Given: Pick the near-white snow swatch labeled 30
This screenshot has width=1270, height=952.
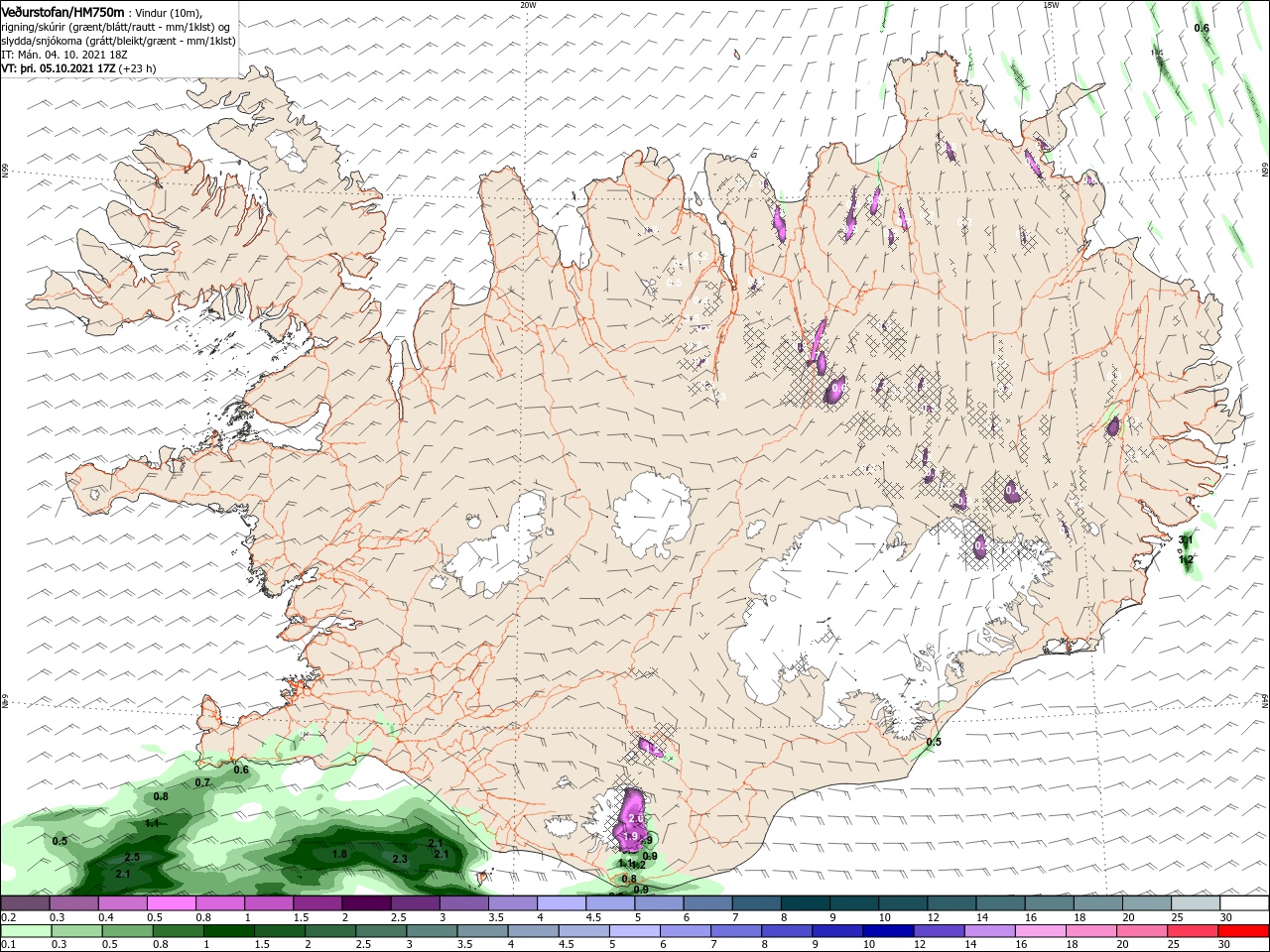Looking at the screenshot, I should [x=1245, y=903].
